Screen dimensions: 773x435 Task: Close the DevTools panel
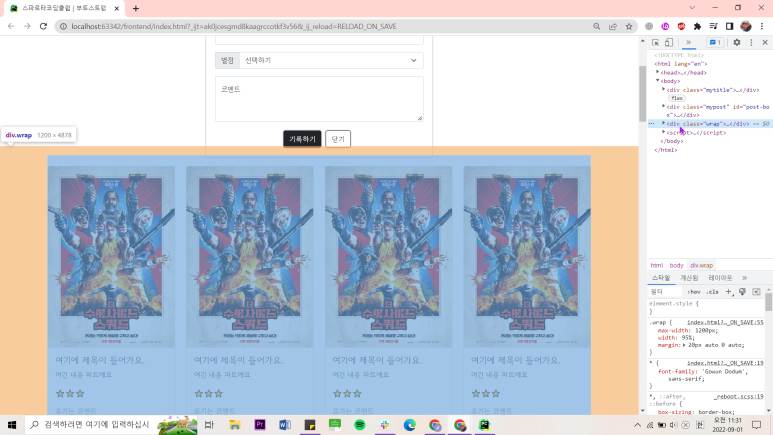pos(765,43)
